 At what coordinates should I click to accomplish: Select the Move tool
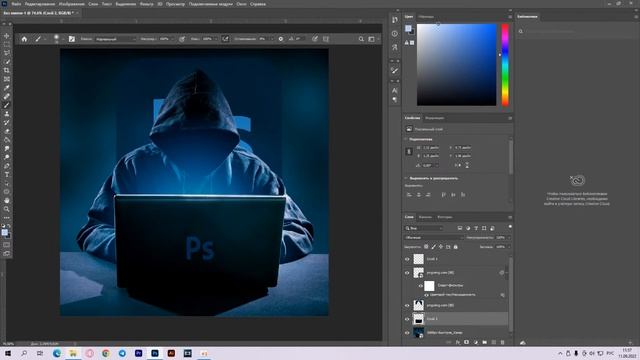pos(7,36)
